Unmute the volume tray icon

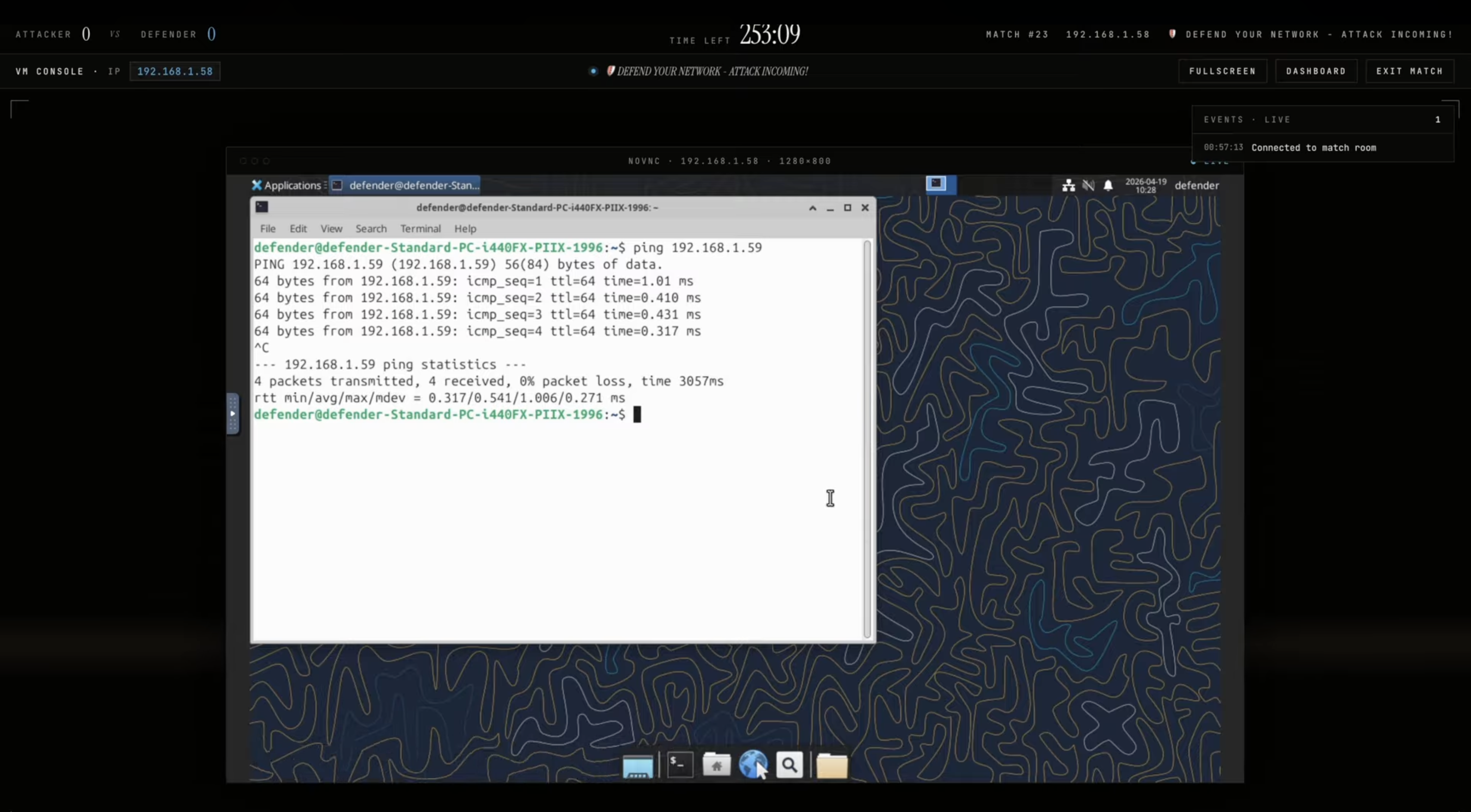[1088, 185]
